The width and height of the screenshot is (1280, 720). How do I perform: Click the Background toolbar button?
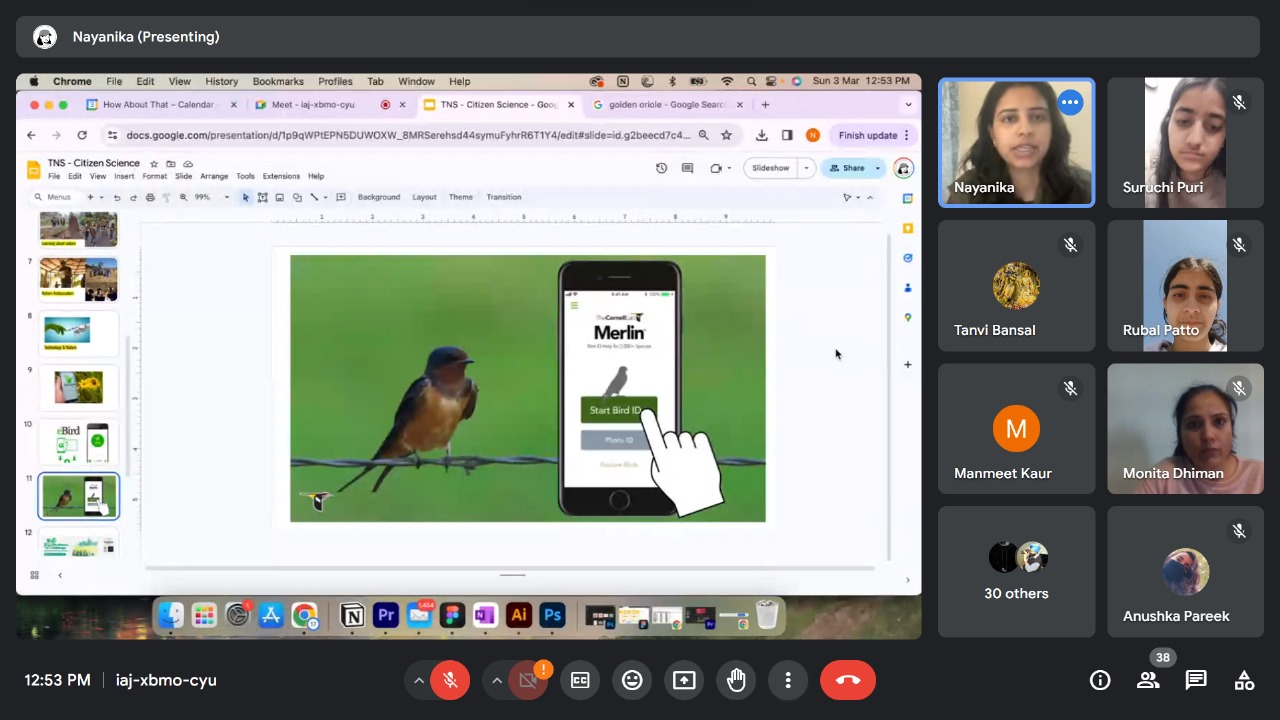379,197
